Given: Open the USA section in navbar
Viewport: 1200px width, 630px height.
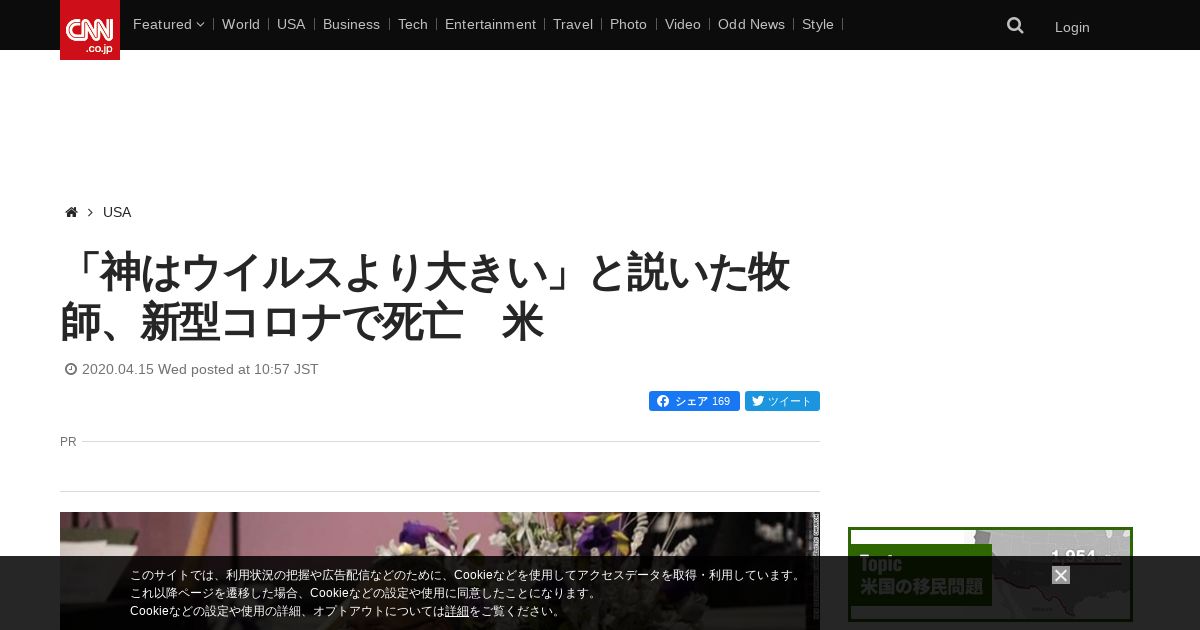Looking at the screenshot, I should click(x=291, y=24).
